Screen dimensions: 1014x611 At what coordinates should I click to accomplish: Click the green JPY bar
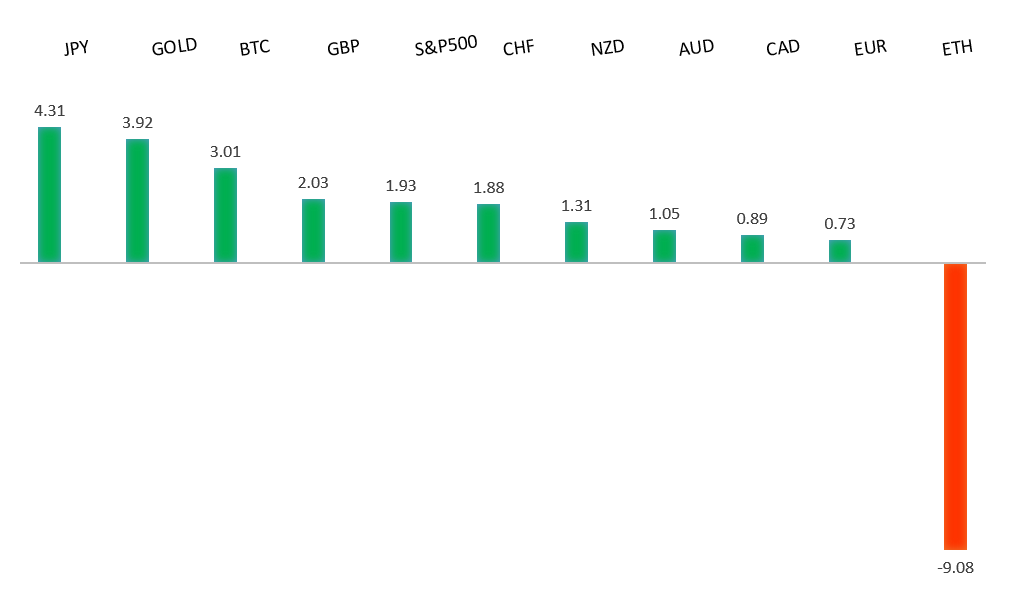49,195
